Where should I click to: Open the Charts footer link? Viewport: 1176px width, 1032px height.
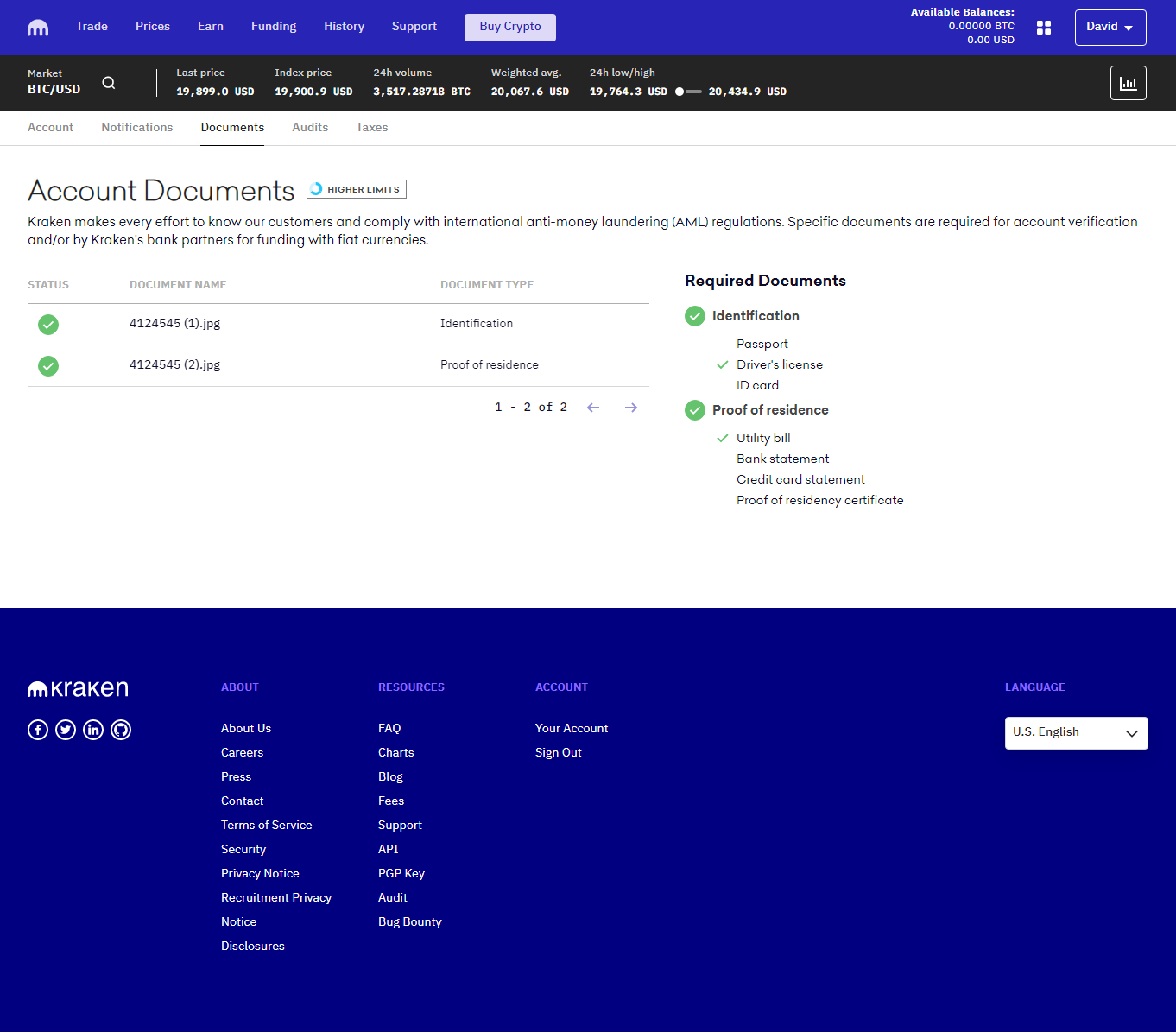[396, 753]
